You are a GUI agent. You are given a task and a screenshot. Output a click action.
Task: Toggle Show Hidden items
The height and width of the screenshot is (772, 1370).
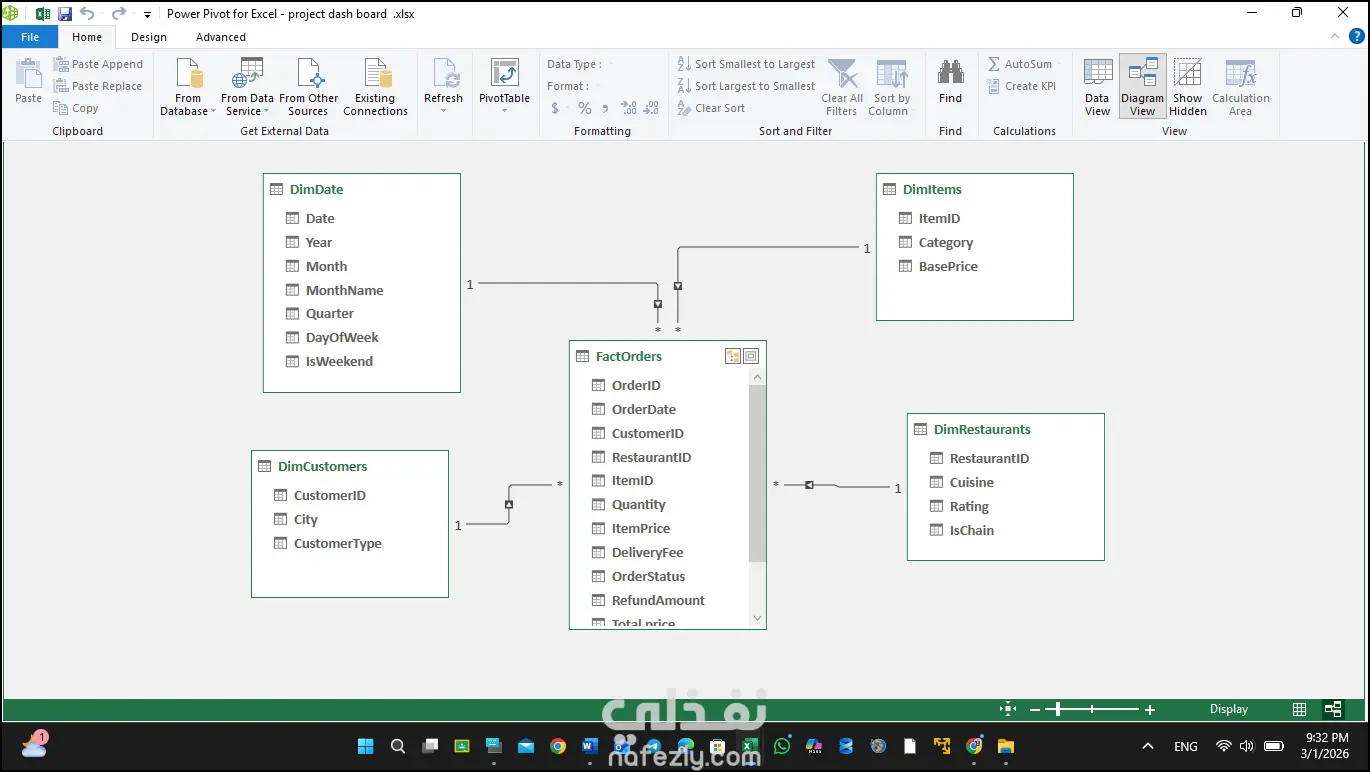pos(1187,87)
